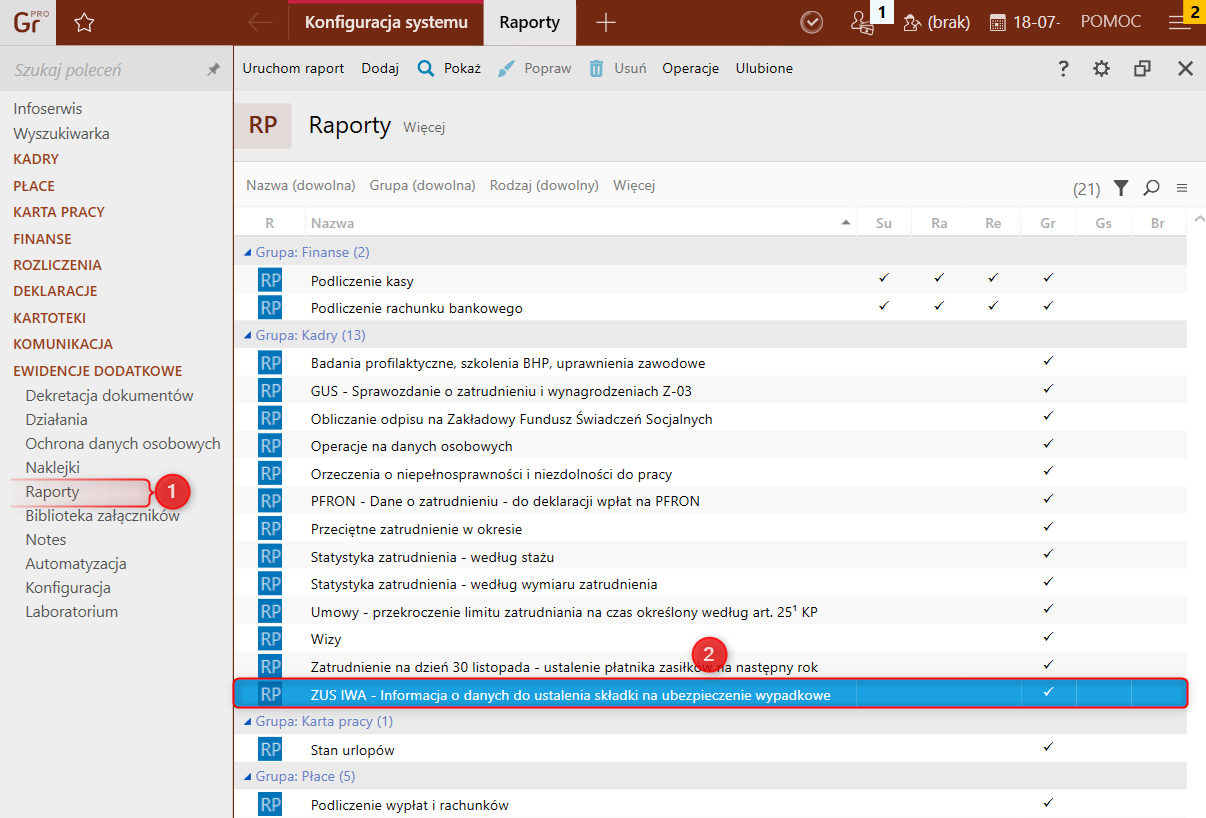Collapse the Grupa: Płace (5) group
Image resolution: width=1206 pixels, height=818 pixels.
248,777
